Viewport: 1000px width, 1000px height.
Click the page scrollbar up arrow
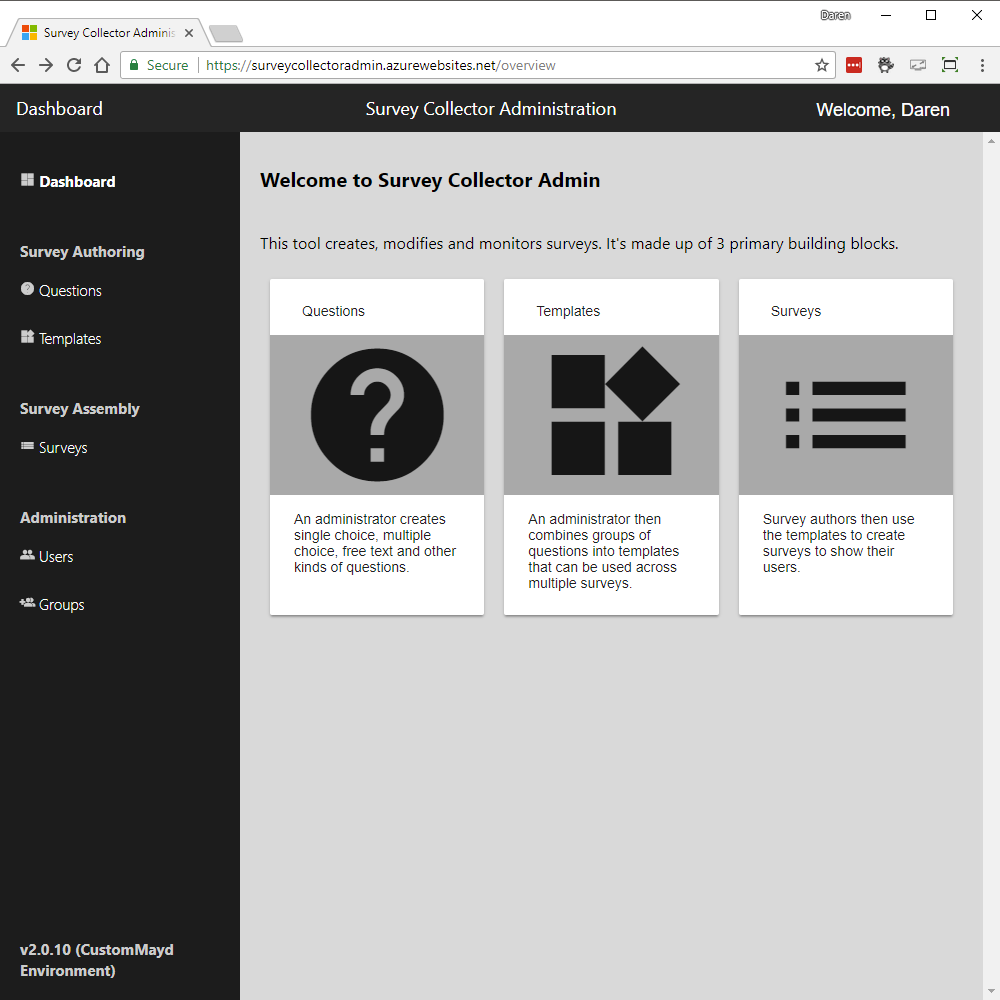tap(991, 141)
